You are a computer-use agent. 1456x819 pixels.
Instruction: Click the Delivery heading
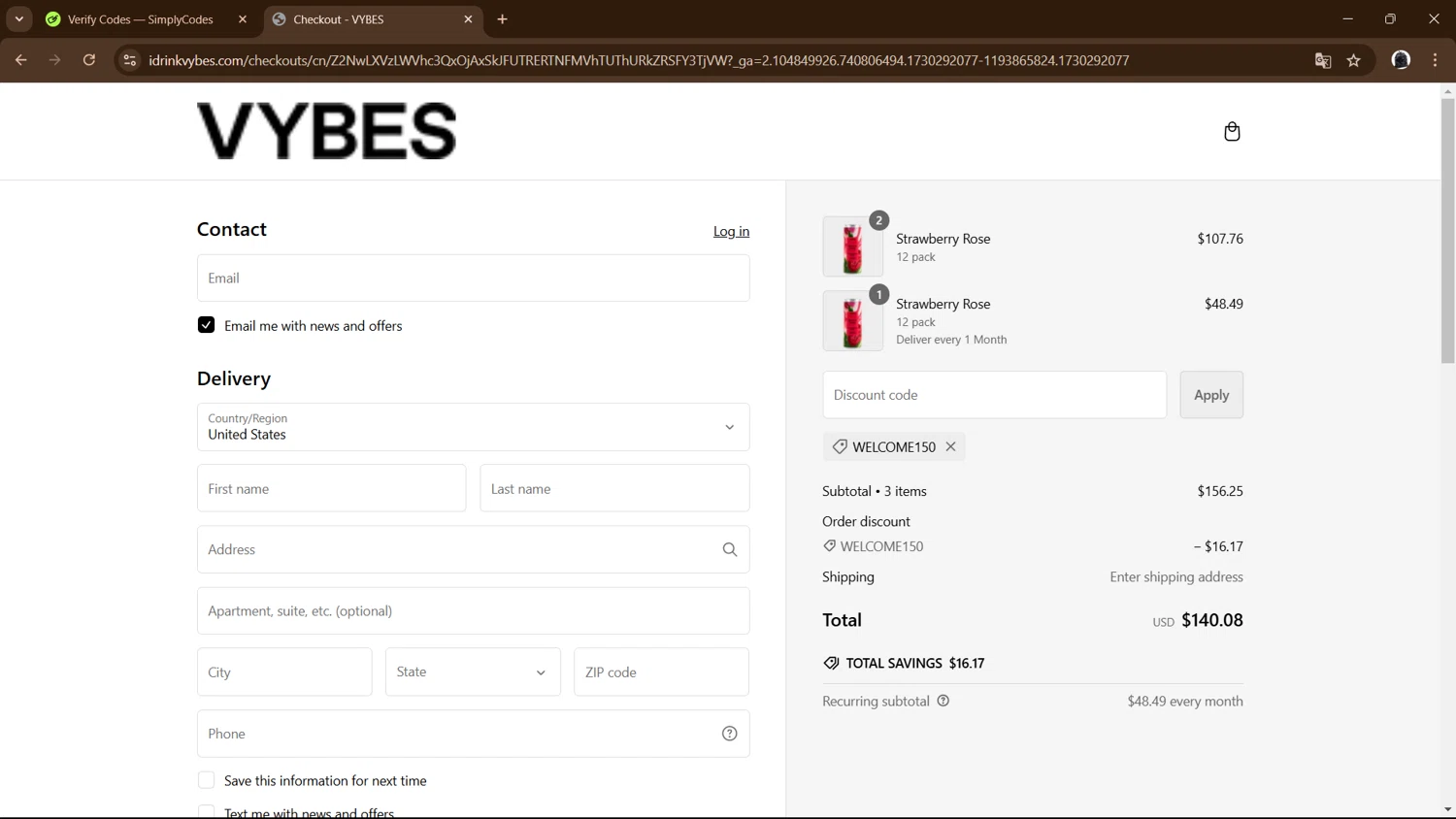pos(234,378)
